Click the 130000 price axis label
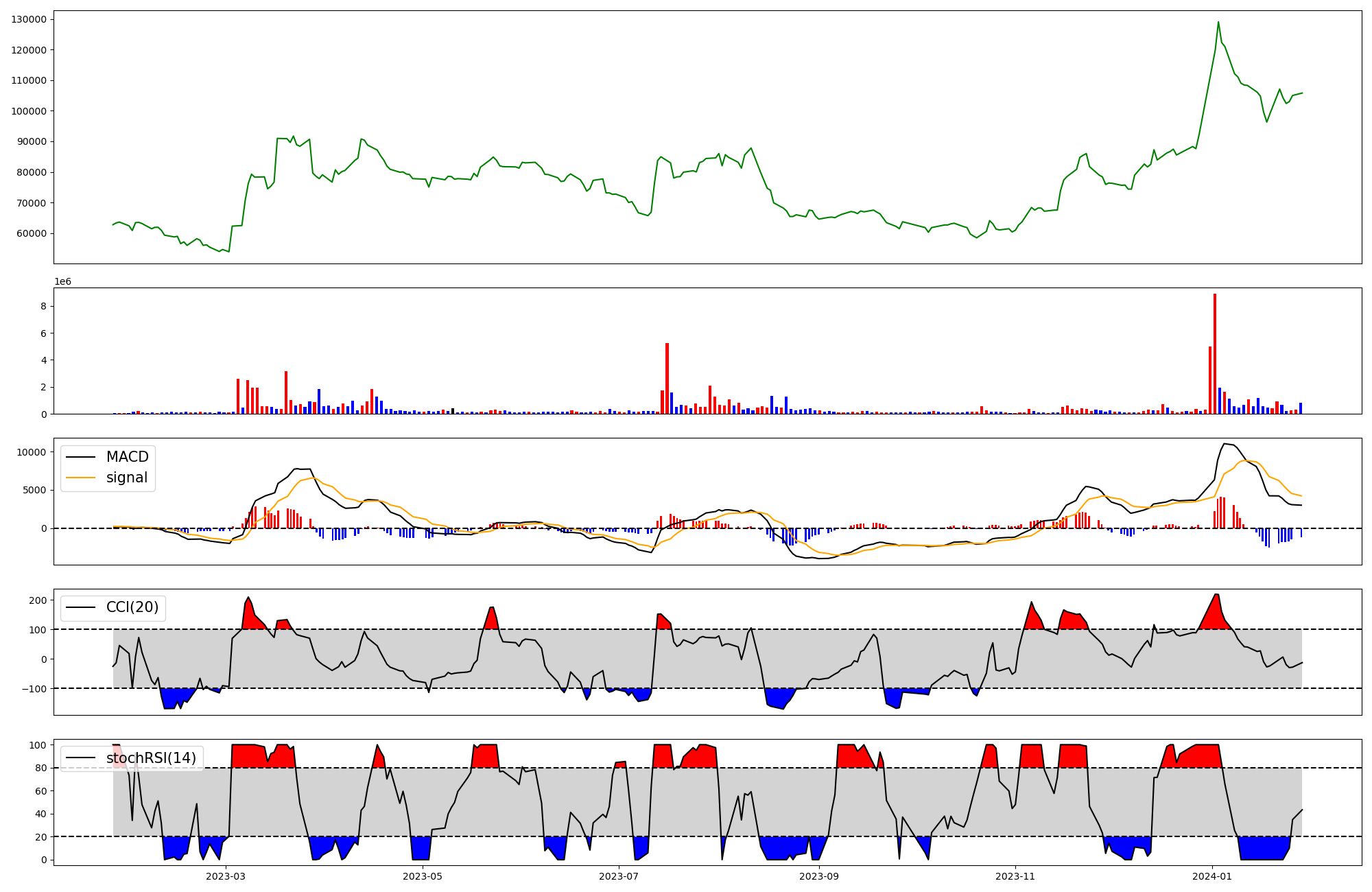Viewport: 1372px width, 892px height. pyautogui.click(x=29, y=19)
